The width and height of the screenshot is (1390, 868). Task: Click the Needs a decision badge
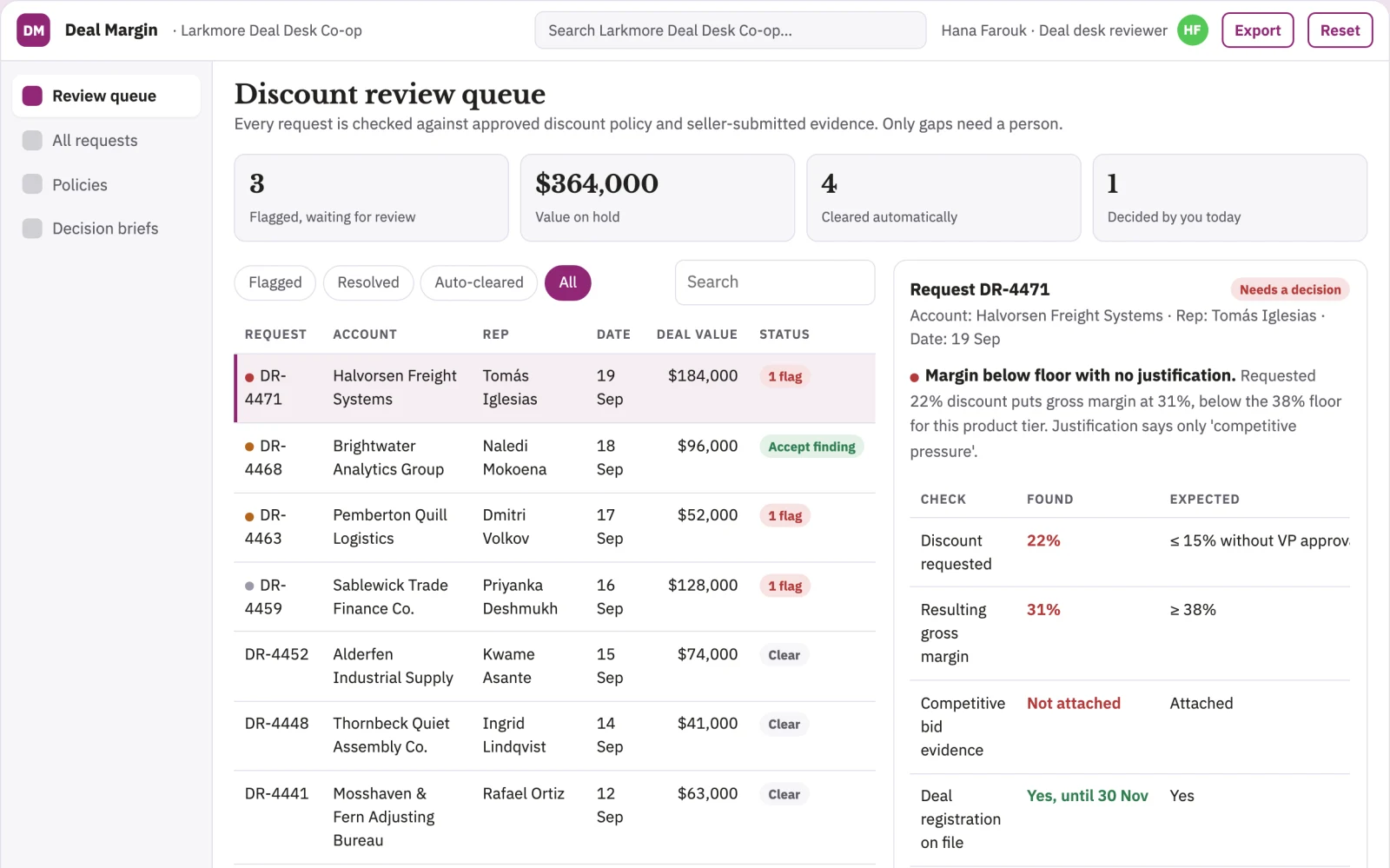tap(1290, 289)
